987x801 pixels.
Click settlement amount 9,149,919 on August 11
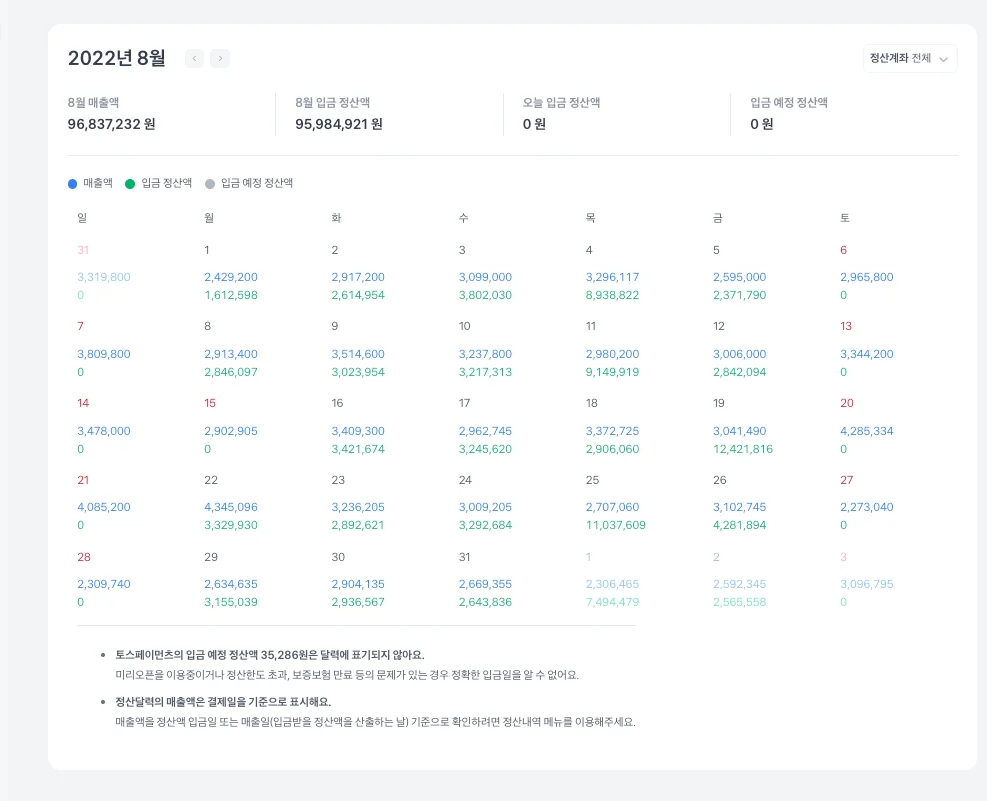pos(612,372)
